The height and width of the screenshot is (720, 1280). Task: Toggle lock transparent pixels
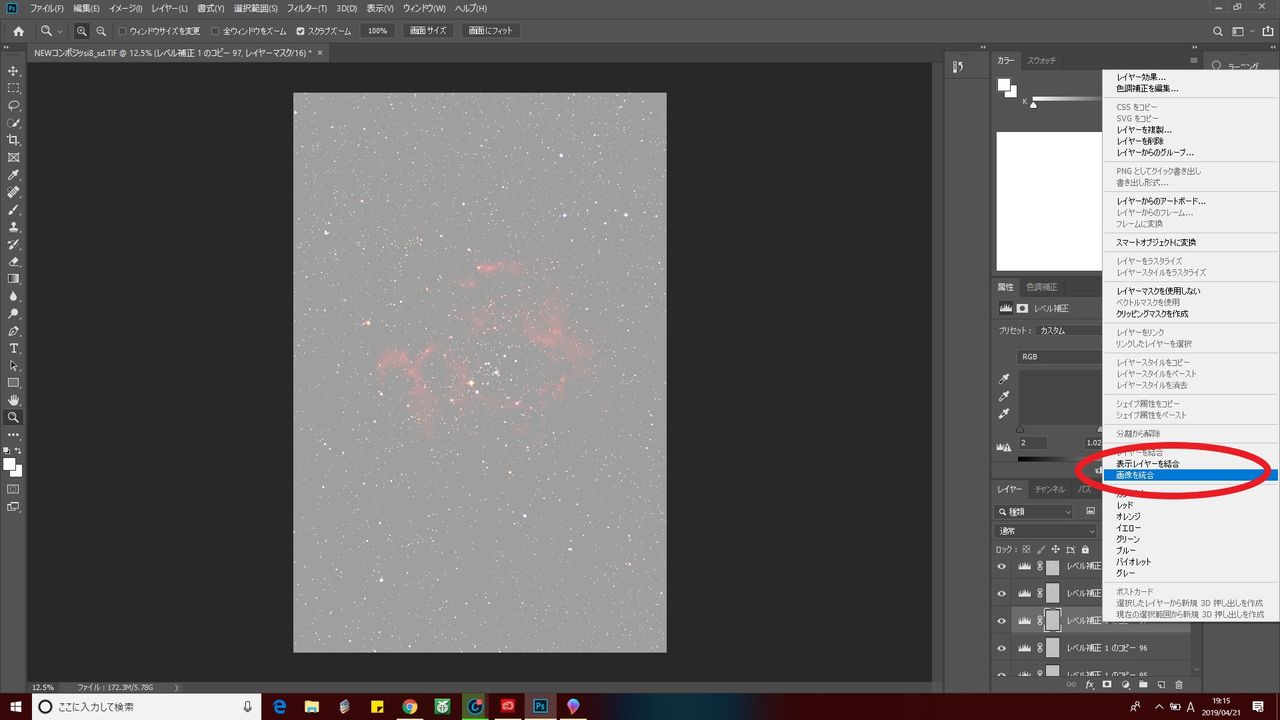point(1025,550)
